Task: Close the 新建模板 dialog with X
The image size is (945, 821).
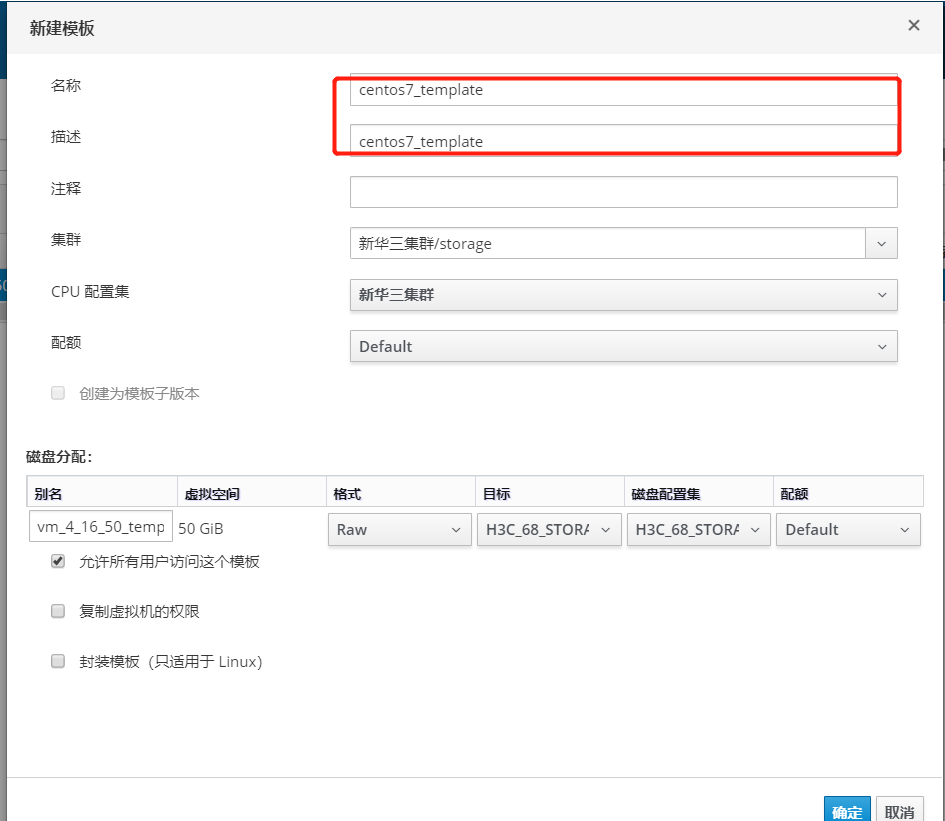Action: pyautogui.click(x=913, y=26)
